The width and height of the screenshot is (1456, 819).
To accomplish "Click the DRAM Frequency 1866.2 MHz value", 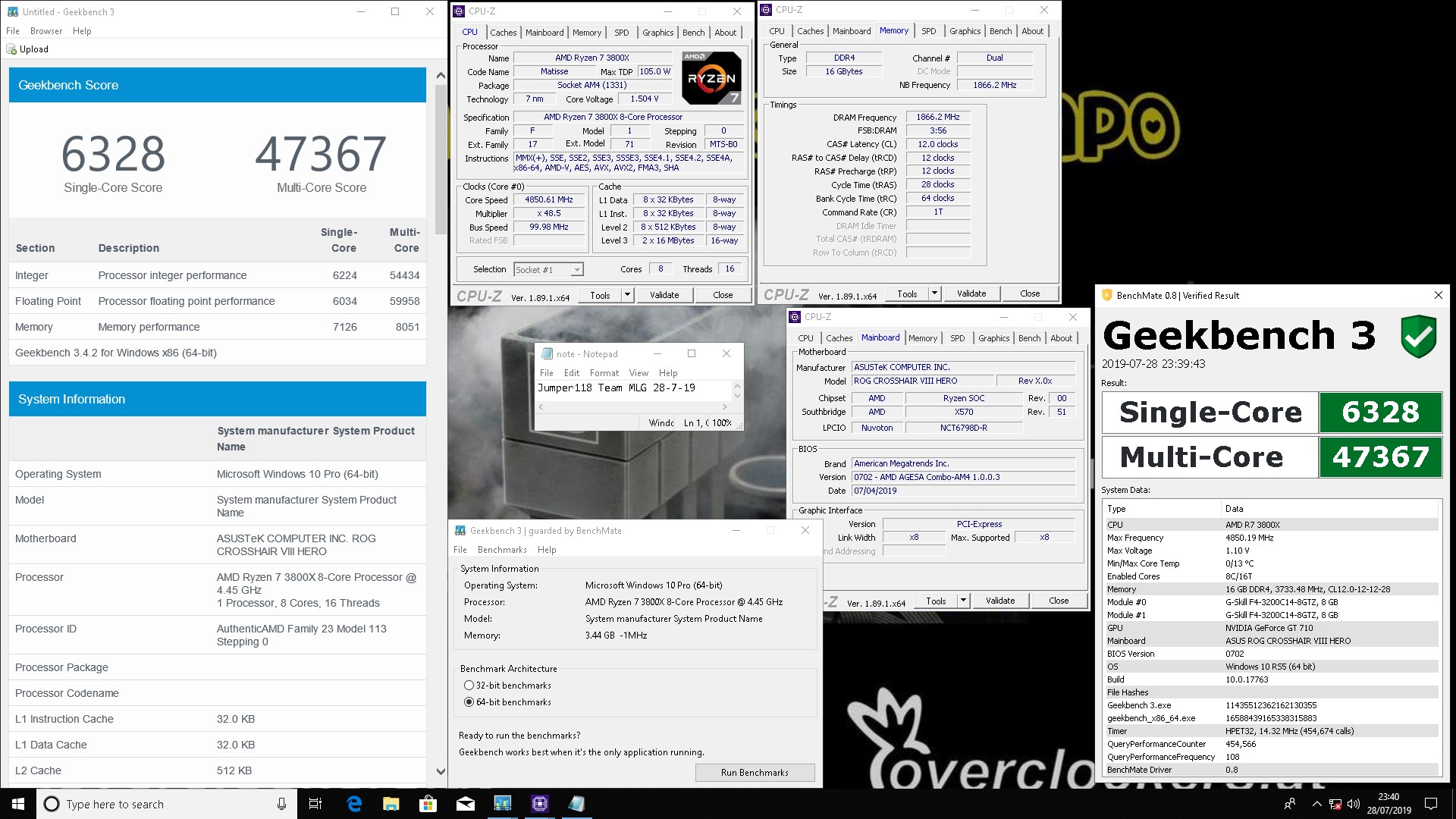I will pyautogui.click(x=938, y=118).
